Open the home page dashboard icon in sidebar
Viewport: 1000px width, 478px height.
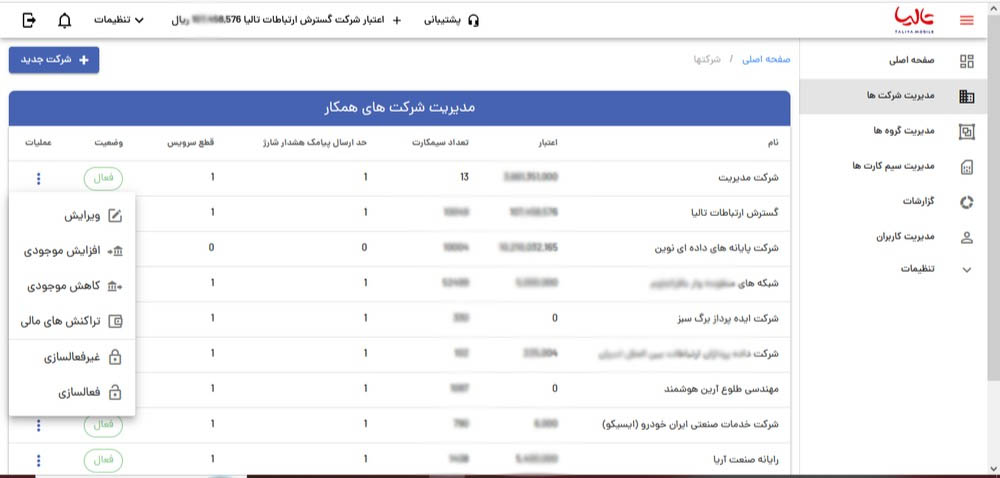(966, 61)
